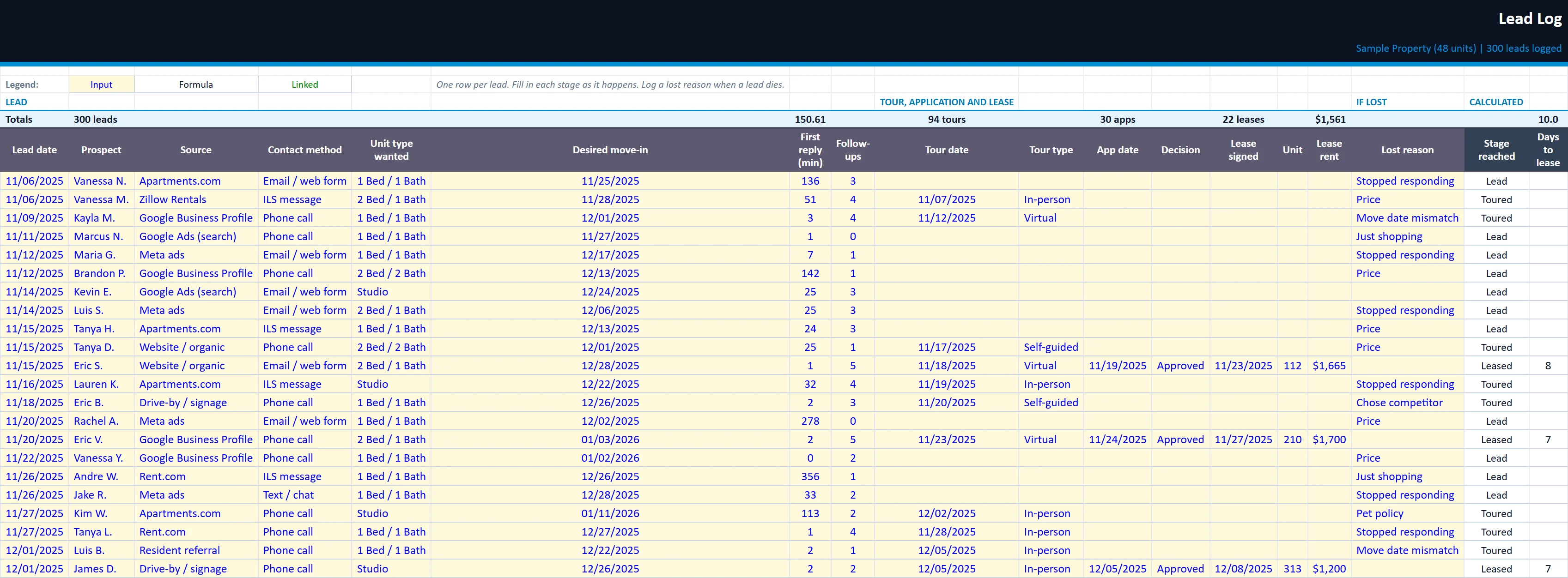Image resolution: width=1568 pixels, height=578 pixels.
Task: Select Vanessa Y.'s 01/02/2026 move-in cell
Action: (x=610, y=458)
